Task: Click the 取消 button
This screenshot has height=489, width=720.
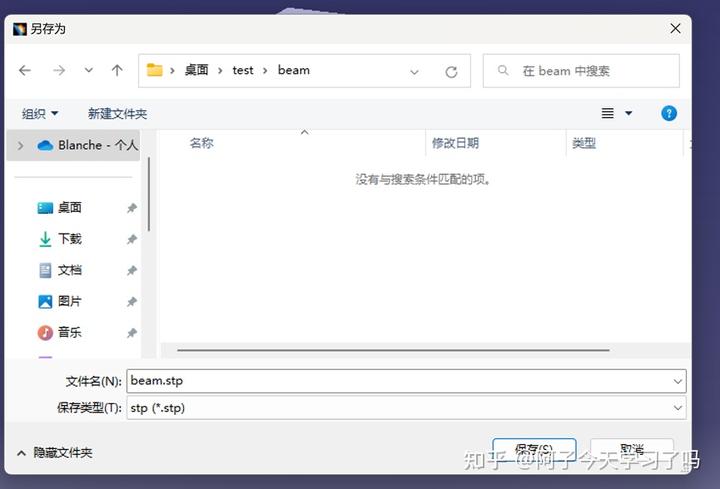Action: pos(632,449)
